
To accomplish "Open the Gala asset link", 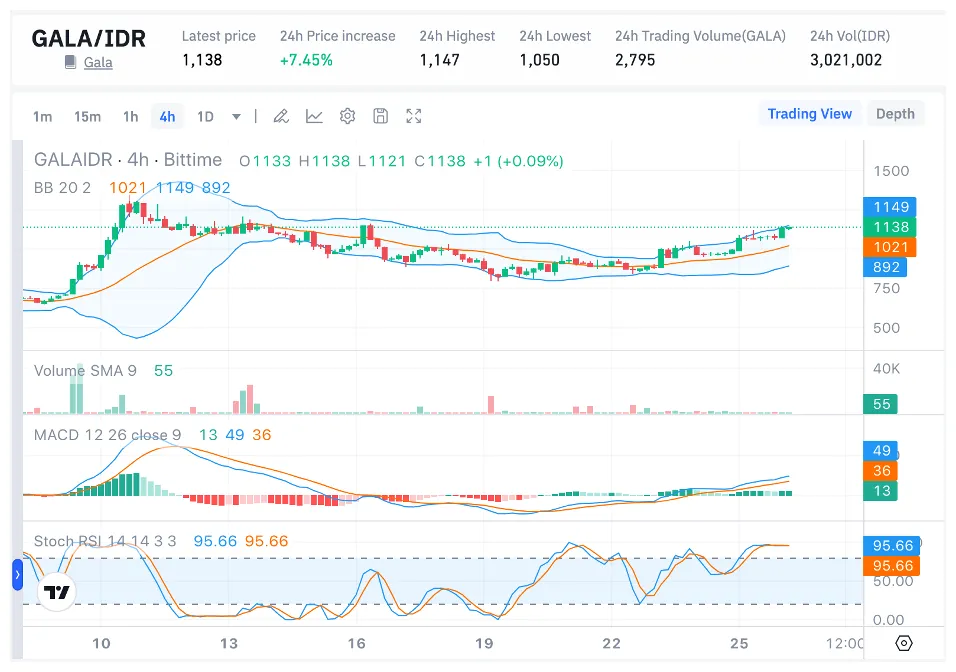I will click(98, 62).
